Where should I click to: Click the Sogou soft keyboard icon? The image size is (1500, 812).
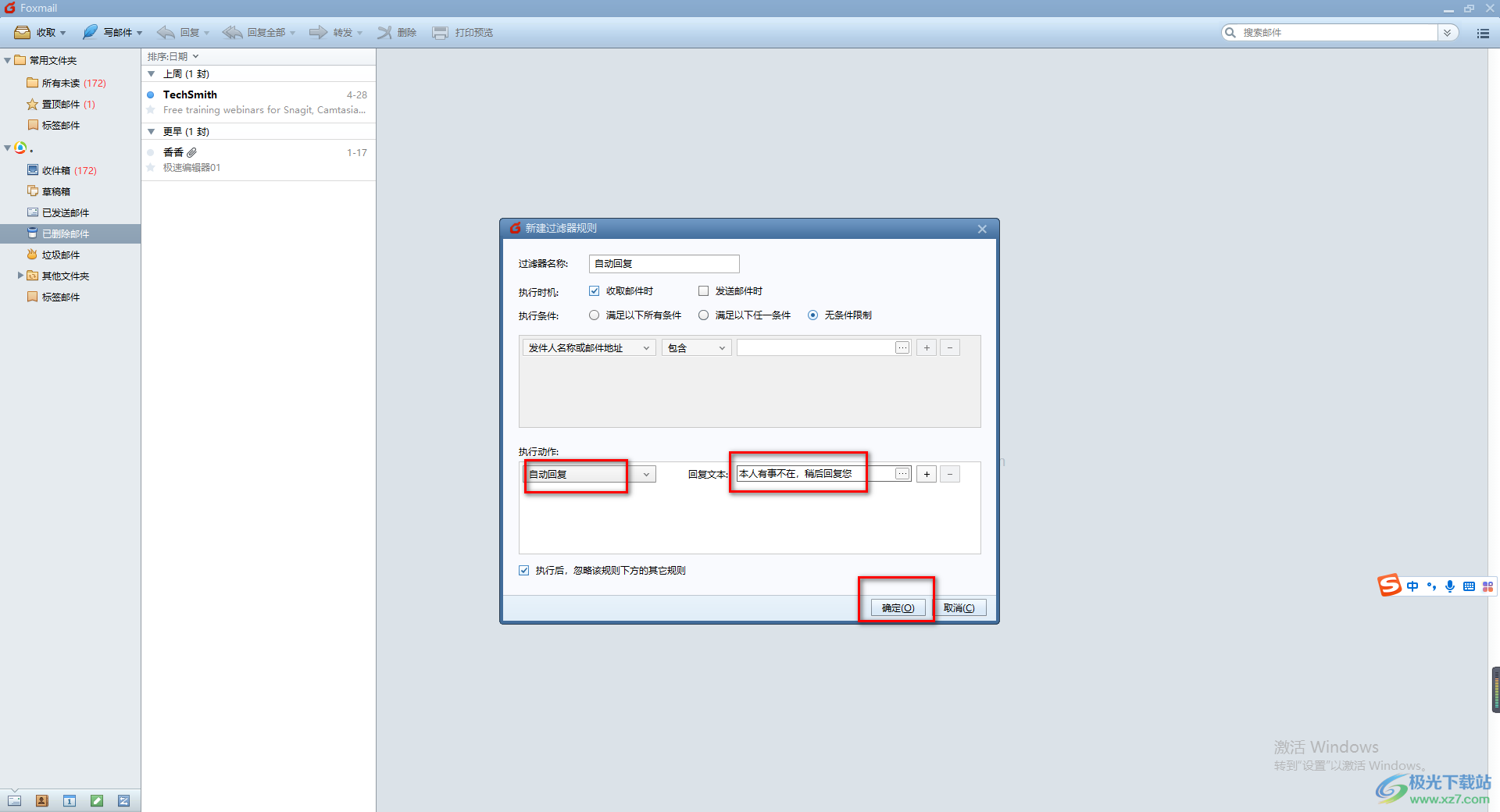[x=1469, y=586]
